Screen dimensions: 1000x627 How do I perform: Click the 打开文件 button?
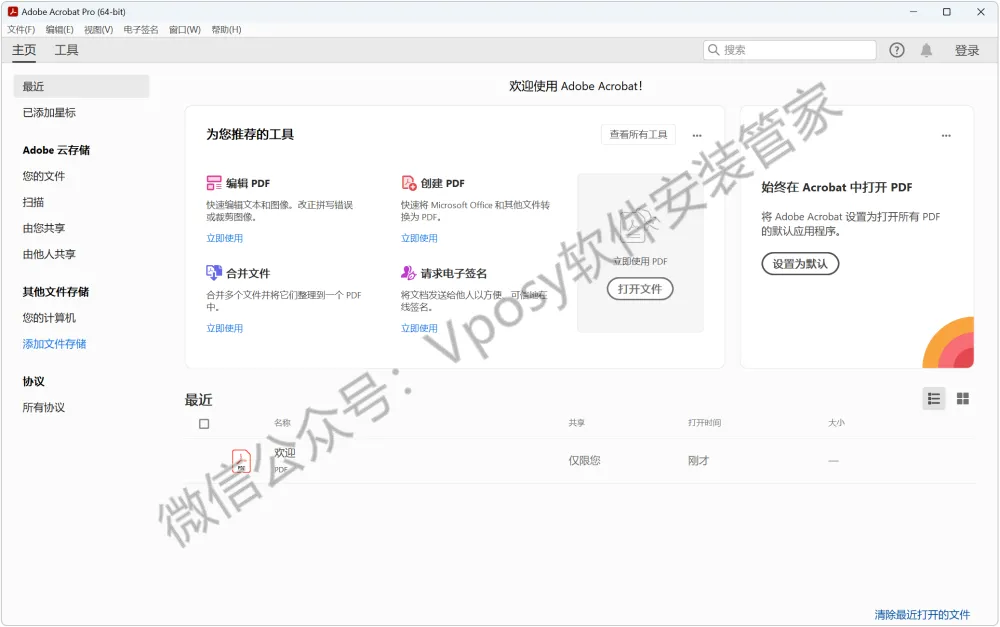(x=640, y=289)
